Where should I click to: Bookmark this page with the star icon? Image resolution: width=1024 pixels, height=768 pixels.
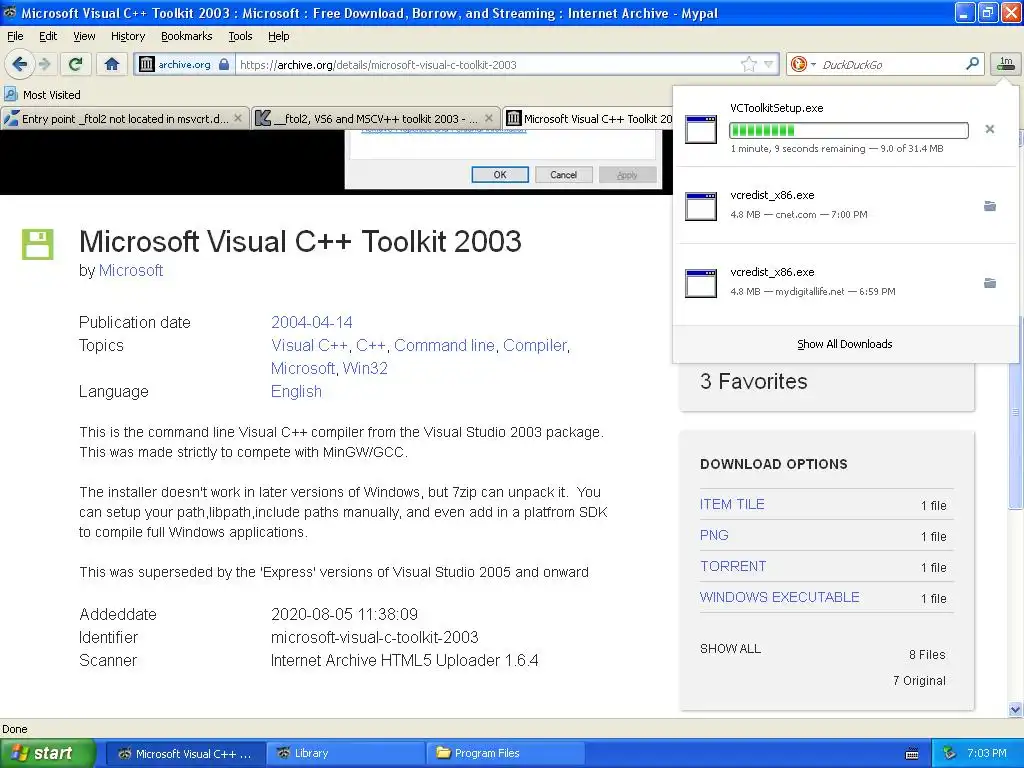(x=748, y=64)
